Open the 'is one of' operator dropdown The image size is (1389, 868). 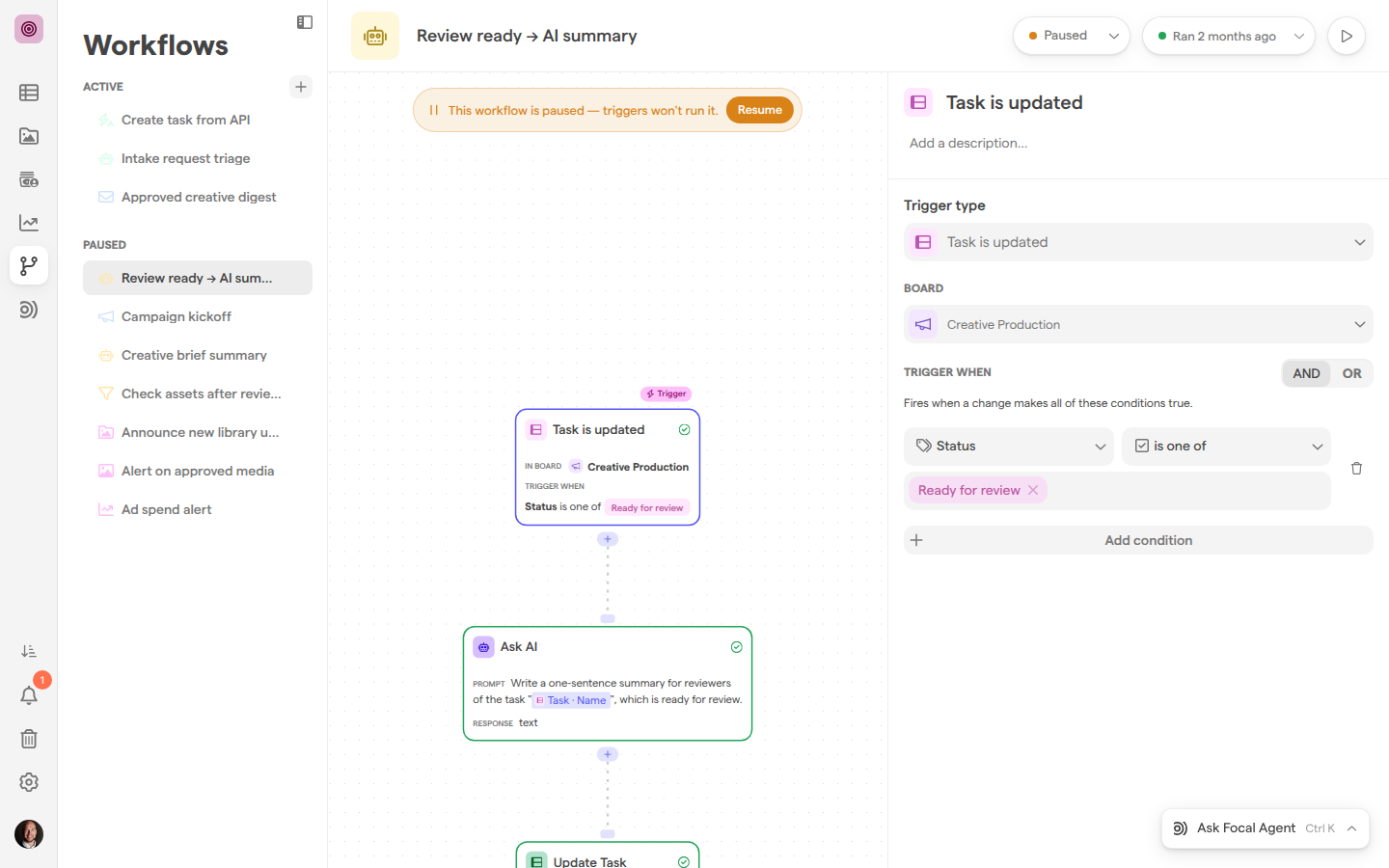tap(1226, 447)
